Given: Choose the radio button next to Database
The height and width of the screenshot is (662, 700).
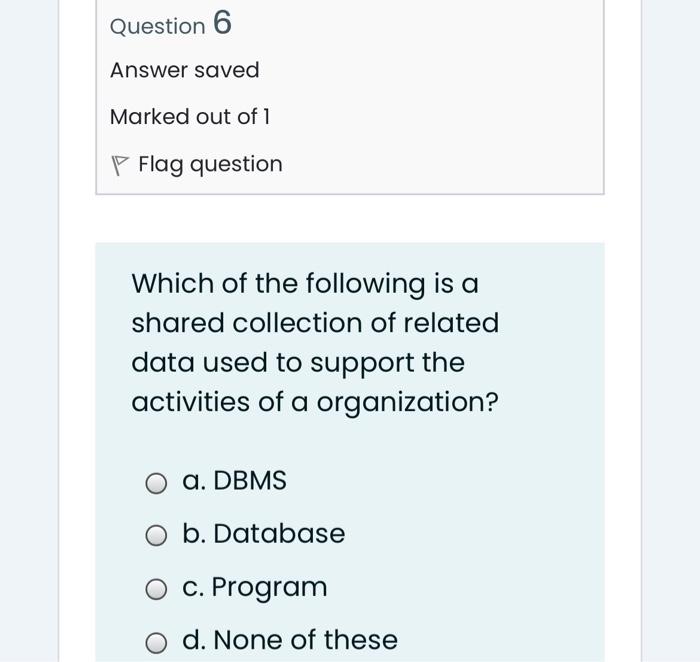Looking at the screenshot, I should (156, 537).
